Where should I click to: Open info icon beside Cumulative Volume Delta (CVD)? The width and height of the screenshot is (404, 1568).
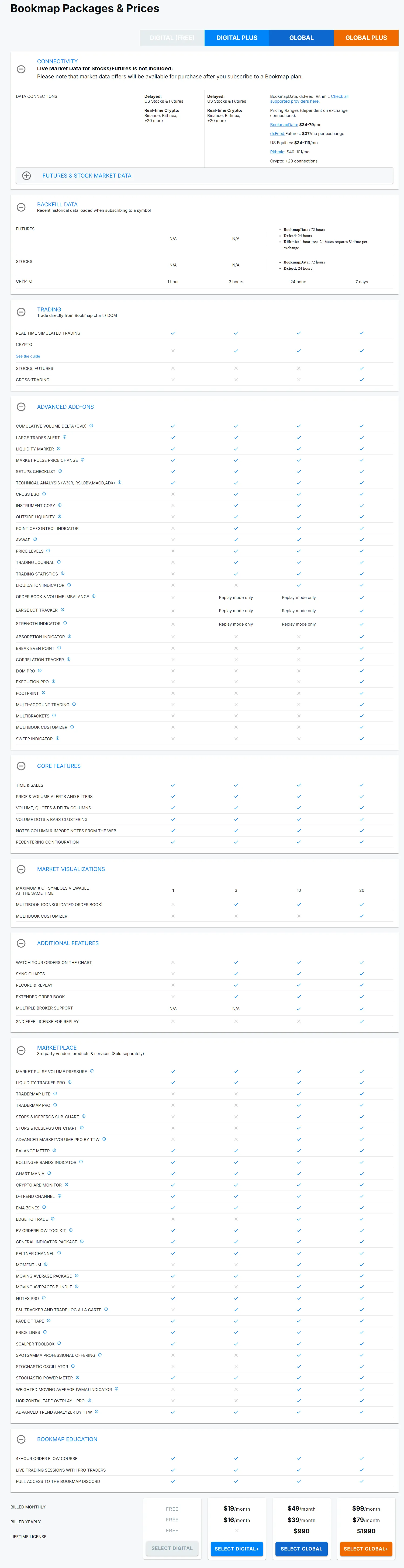91,425
